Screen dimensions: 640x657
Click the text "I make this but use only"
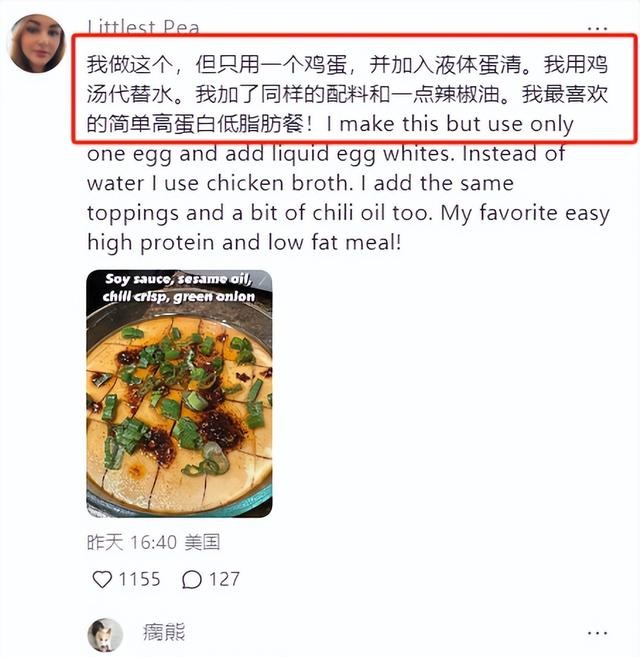point(450,124)
